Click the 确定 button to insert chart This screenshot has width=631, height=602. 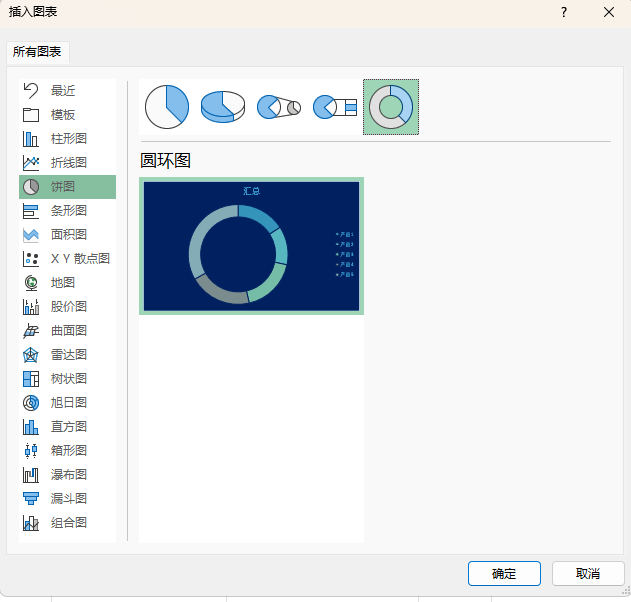pyautogui.click(x=504, y=573)
